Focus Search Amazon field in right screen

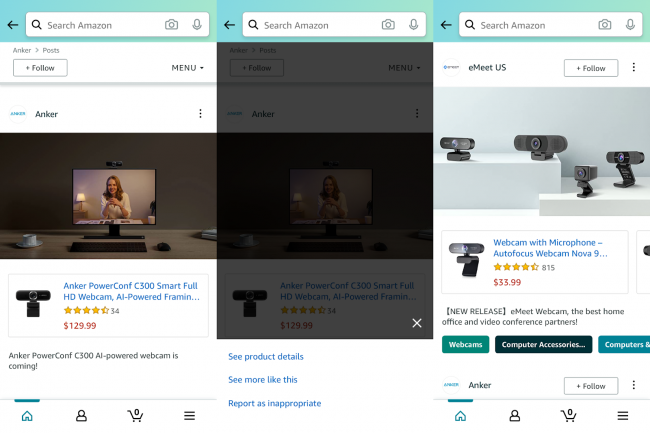[551, 25]
